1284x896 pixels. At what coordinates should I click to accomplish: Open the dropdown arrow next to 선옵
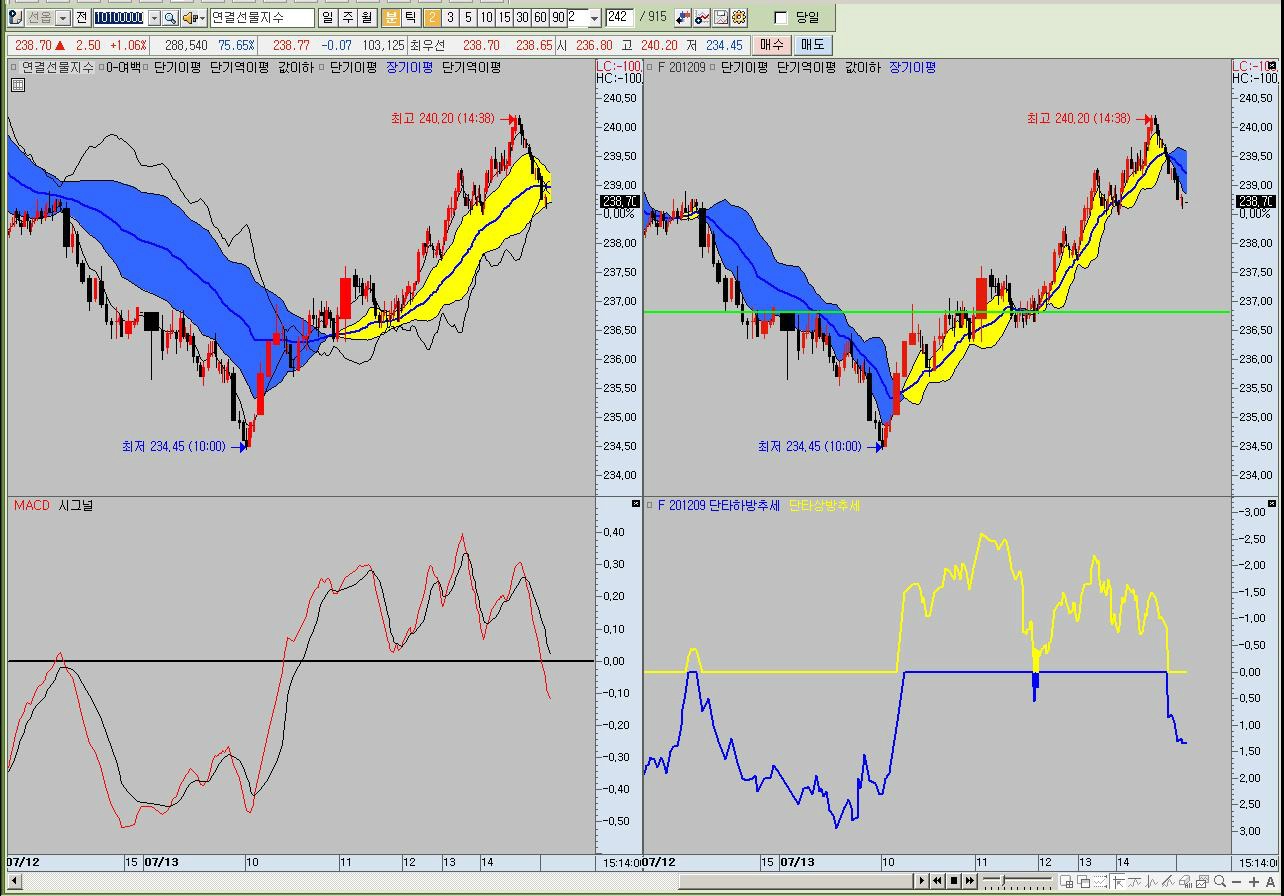point(63,18)
